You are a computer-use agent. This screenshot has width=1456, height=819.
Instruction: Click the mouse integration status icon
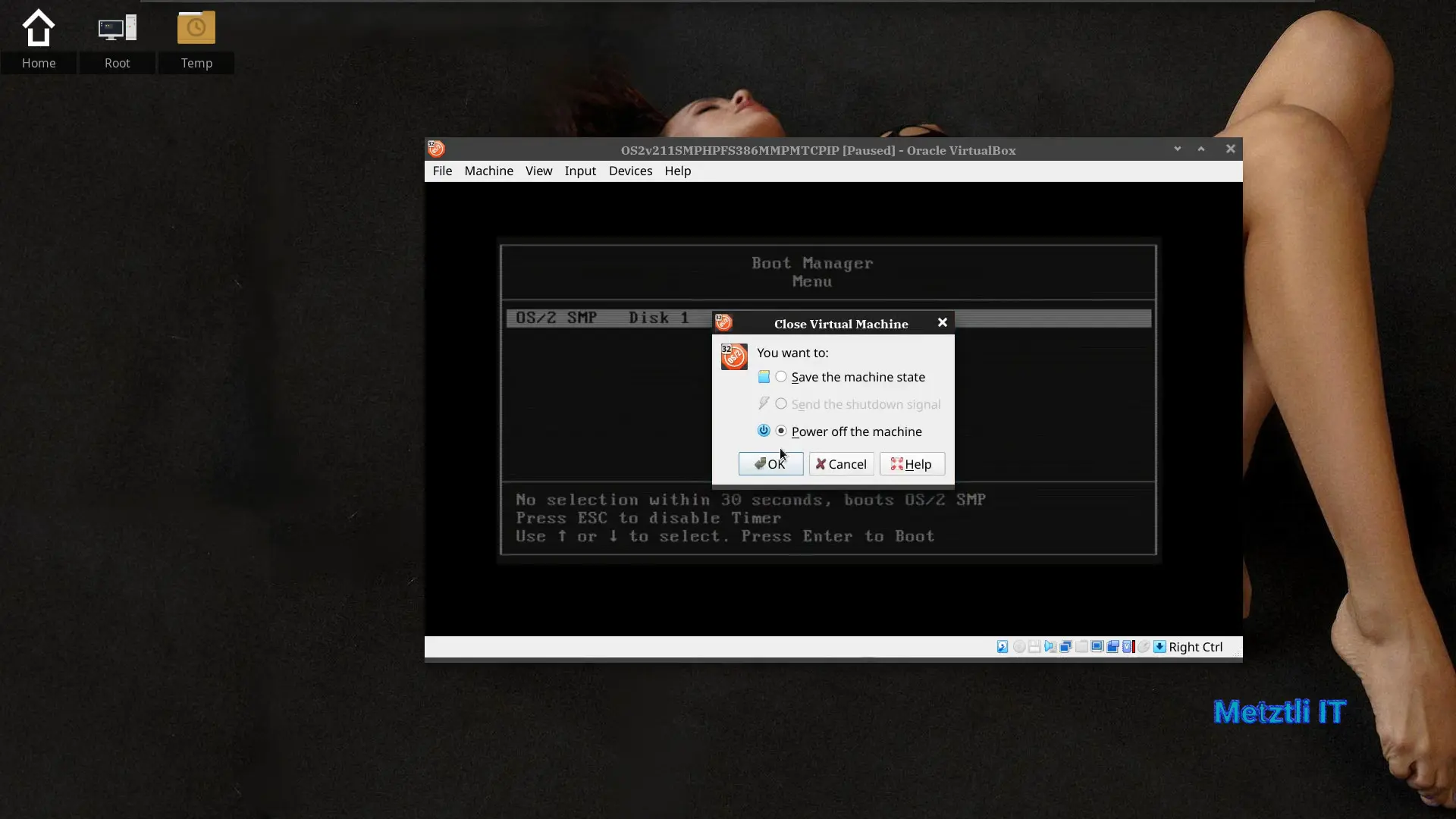coord(1144,647)
